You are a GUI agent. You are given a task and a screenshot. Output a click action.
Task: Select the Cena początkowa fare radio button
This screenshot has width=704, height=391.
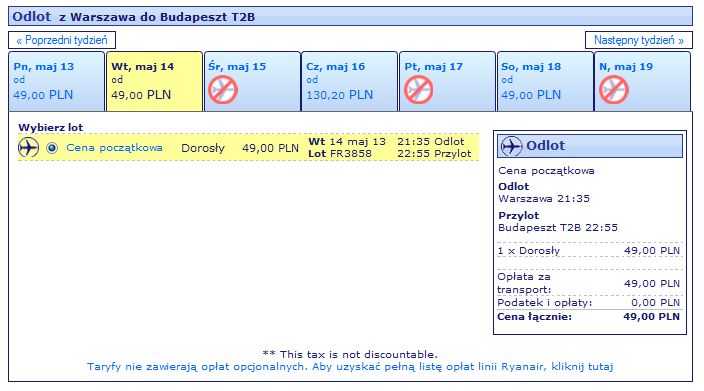pyautogui.click(x=52, y=148)
